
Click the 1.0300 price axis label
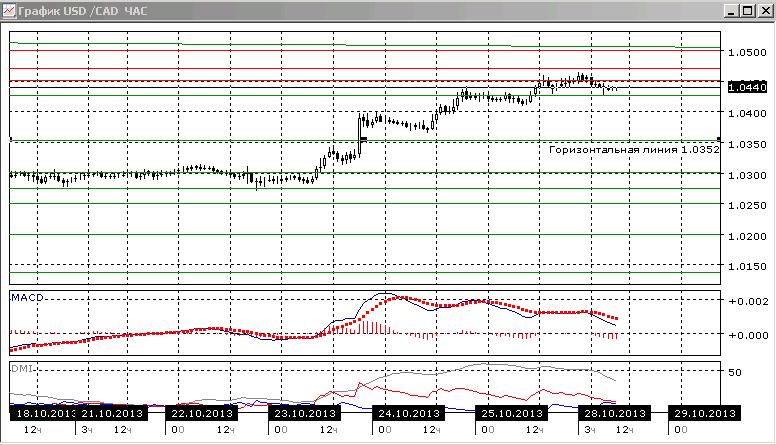[747, 175]
